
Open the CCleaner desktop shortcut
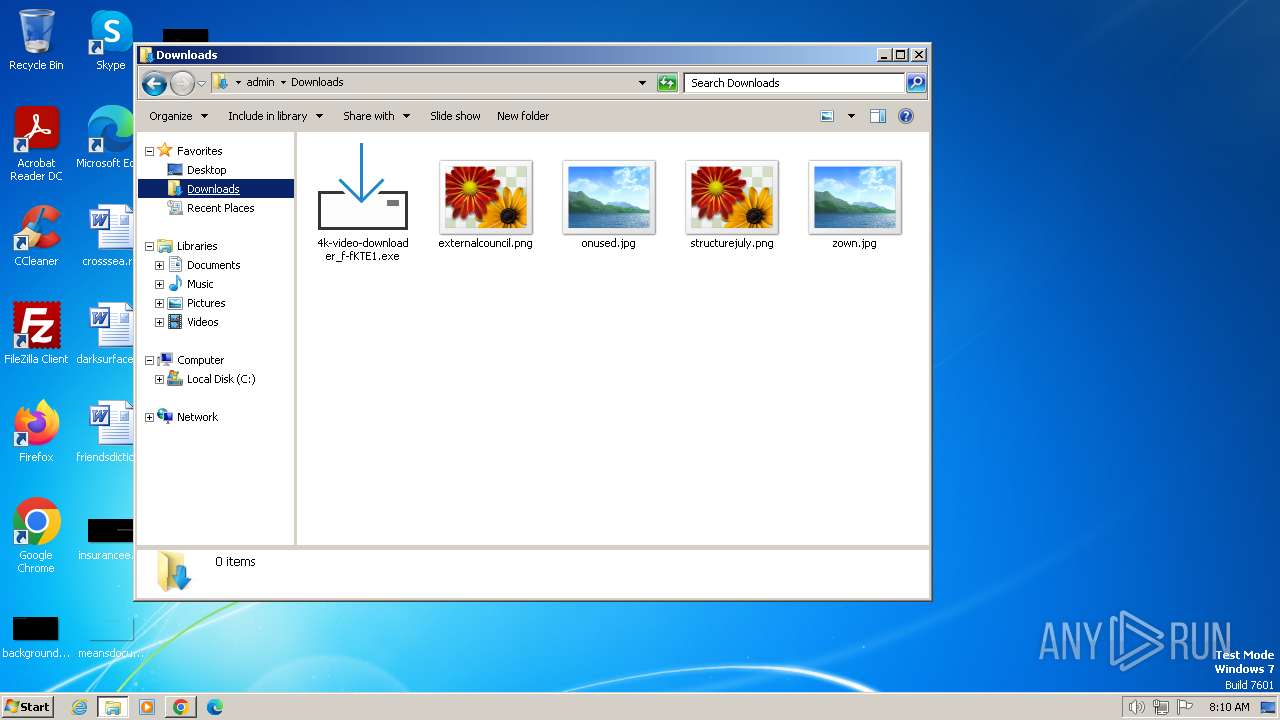(x=36, y=236)
